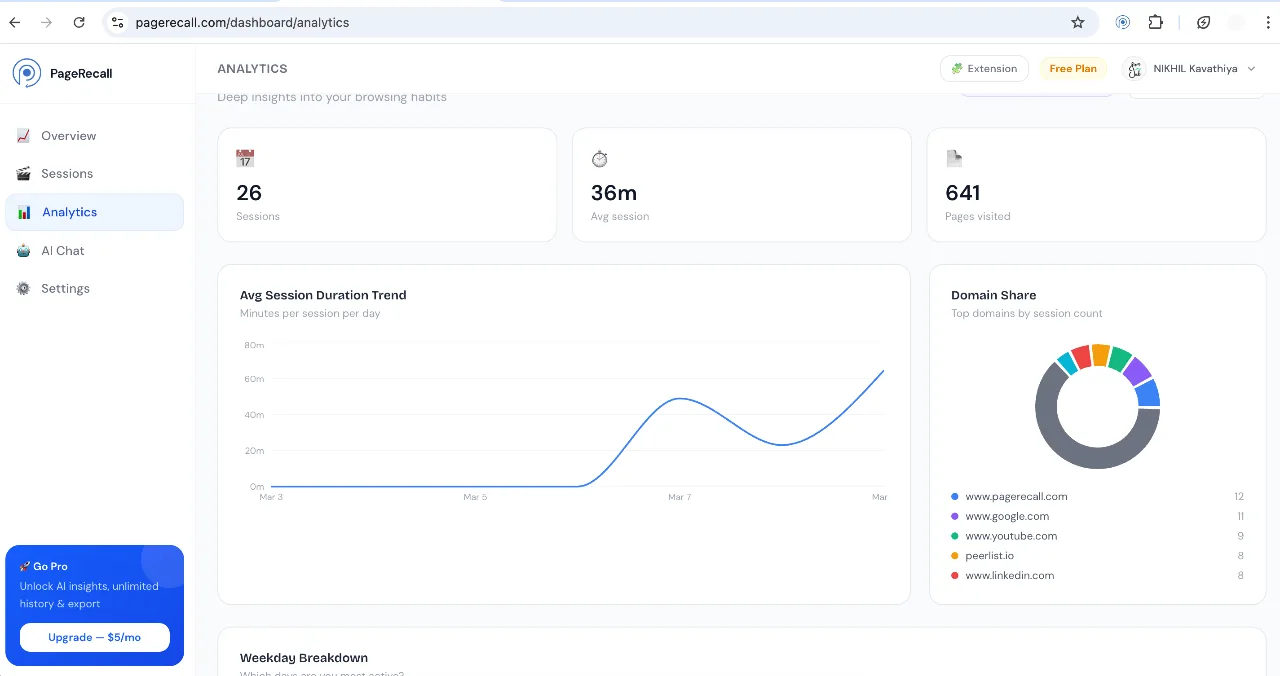
Task: Open the Chrome three-dot menu
Action: [1267, 22]
